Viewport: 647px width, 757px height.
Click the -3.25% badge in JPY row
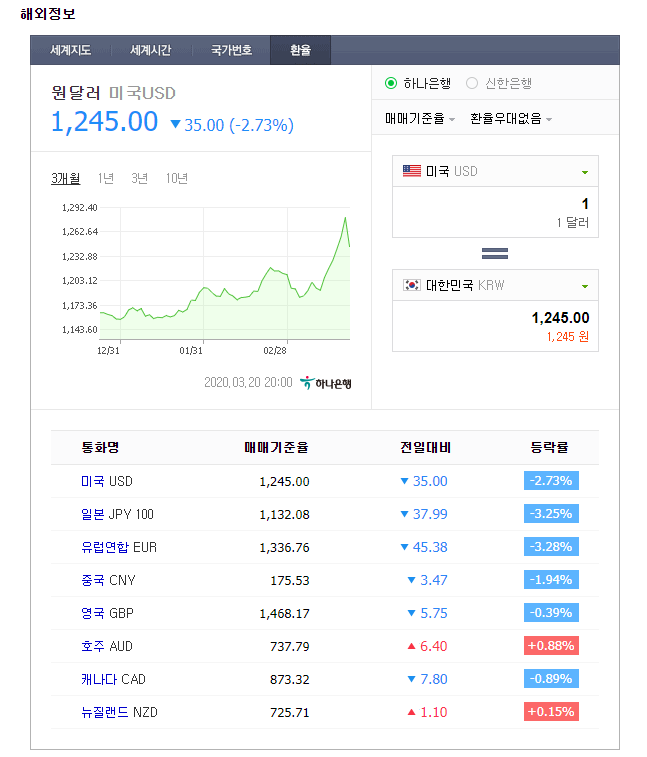pyautogui.click(x=551, y=514)
